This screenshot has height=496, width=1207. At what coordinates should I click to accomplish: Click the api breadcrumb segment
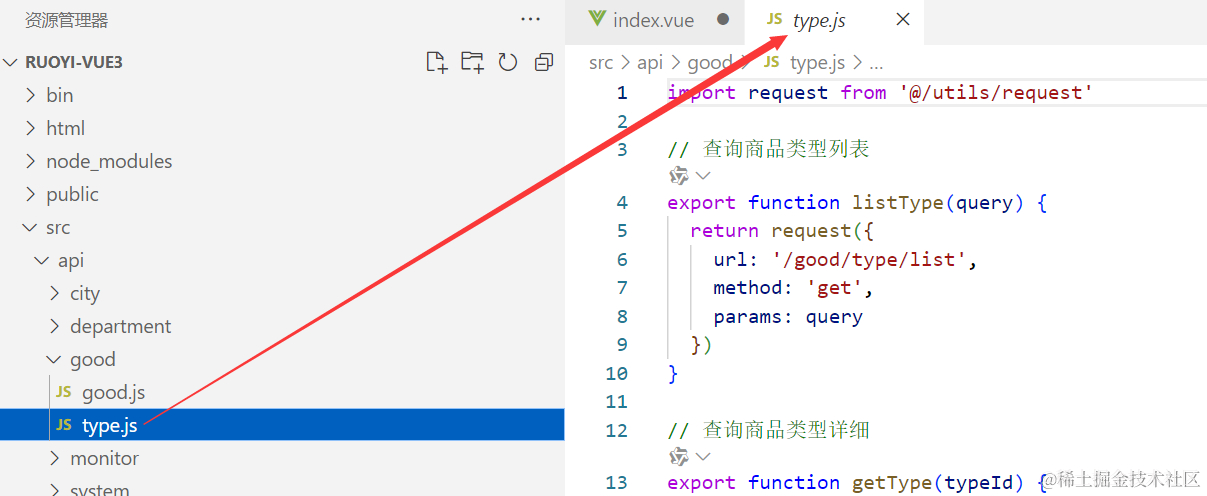[x=650, y=63]
